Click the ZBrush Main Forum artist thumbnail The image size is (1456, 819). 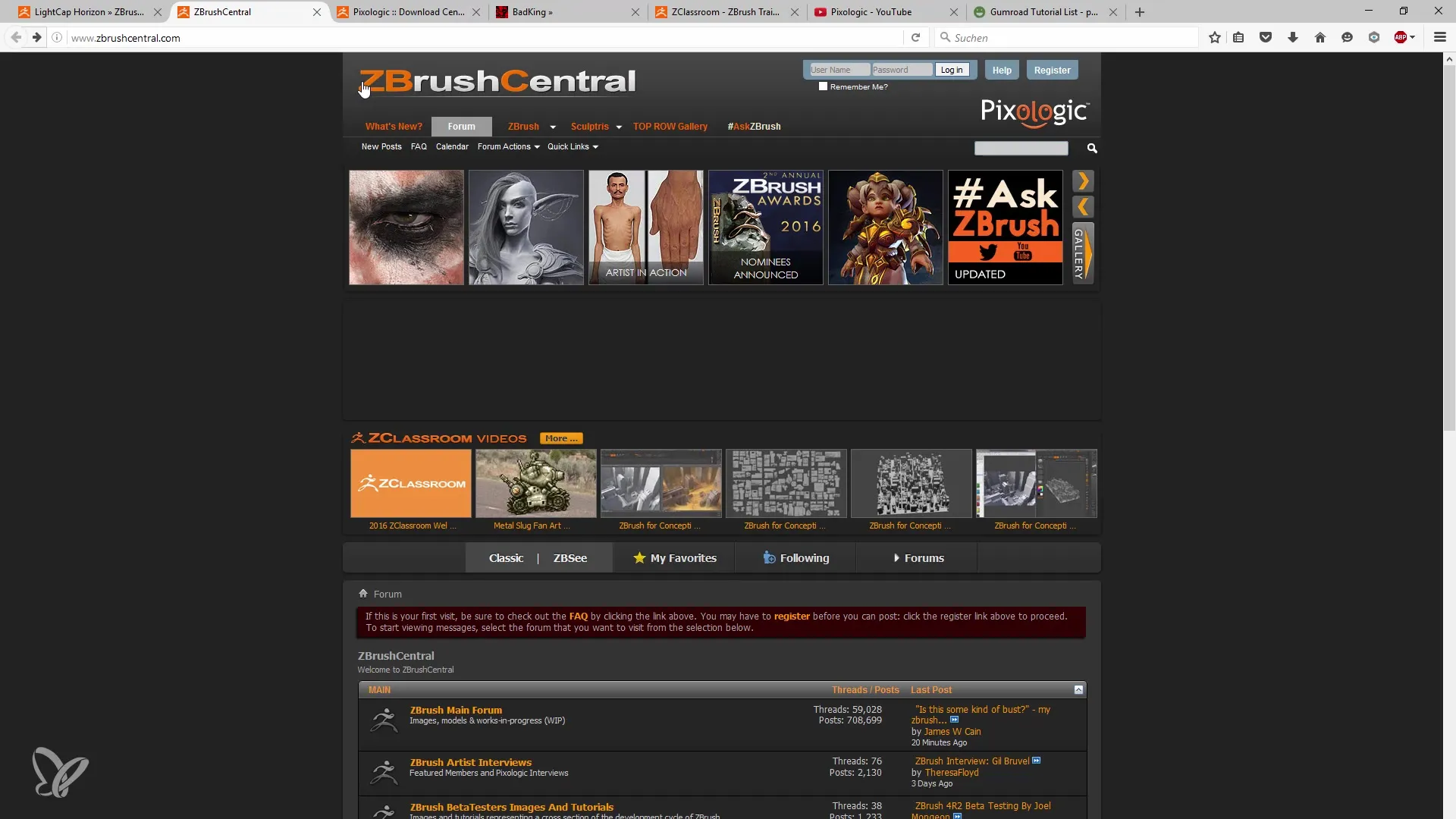pyautogui.click(x=384, y=718)
